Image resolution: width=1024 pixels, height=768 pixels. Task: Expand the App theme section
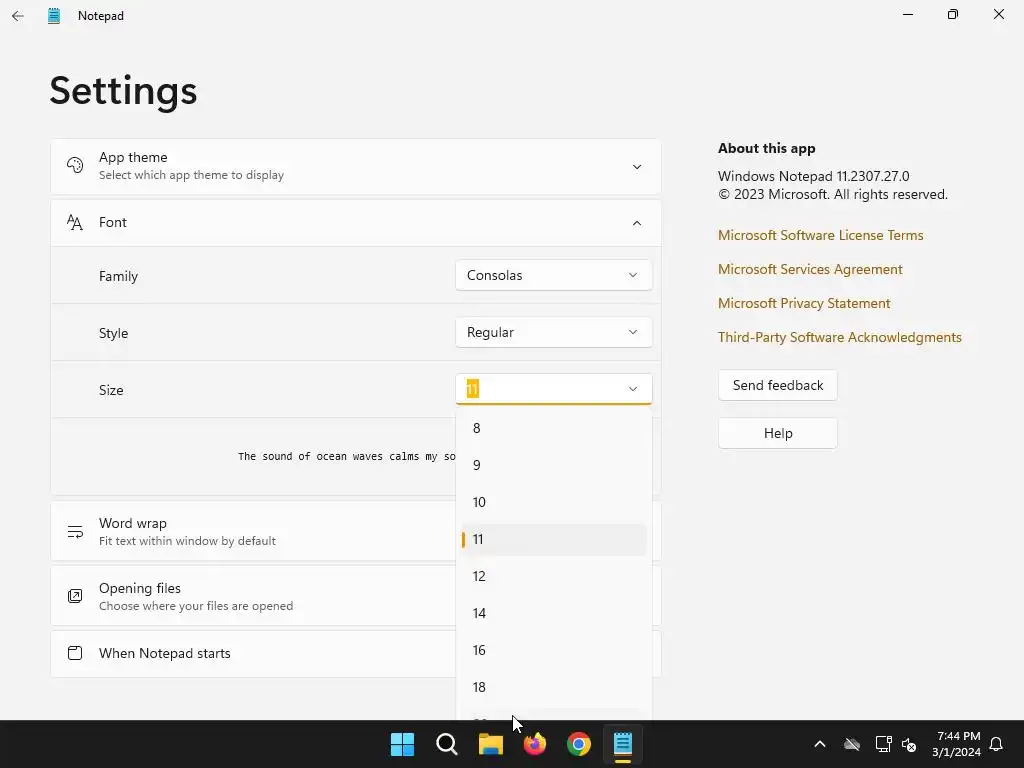point(637,167)
